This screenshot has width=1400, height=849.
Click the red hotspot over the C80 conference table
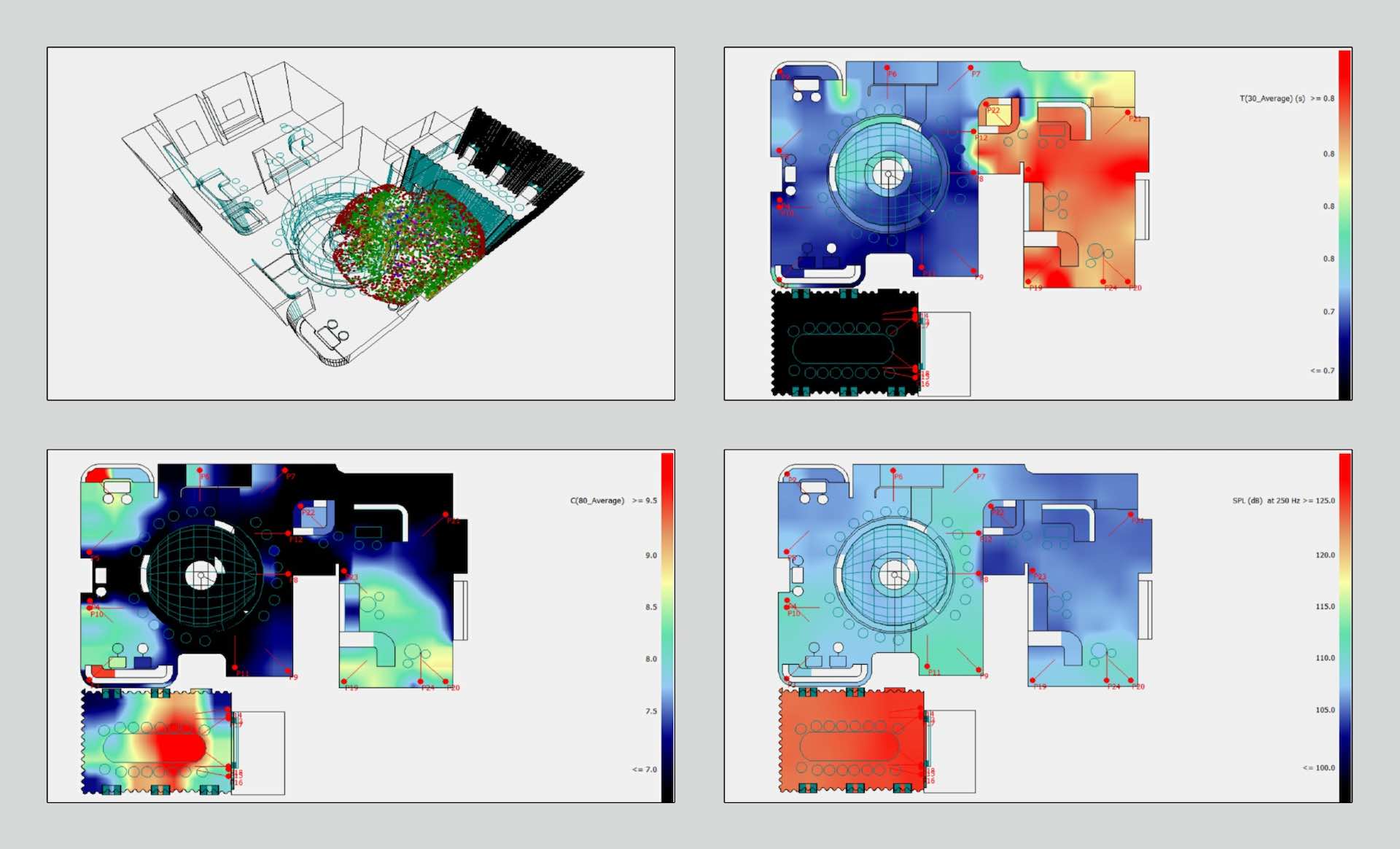coord(179,747)
